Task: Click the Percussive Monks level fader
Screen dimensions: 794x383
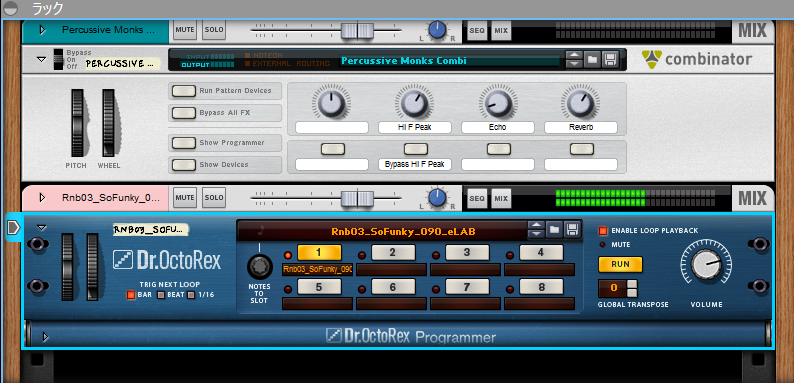Action: [x=357, y=30]
